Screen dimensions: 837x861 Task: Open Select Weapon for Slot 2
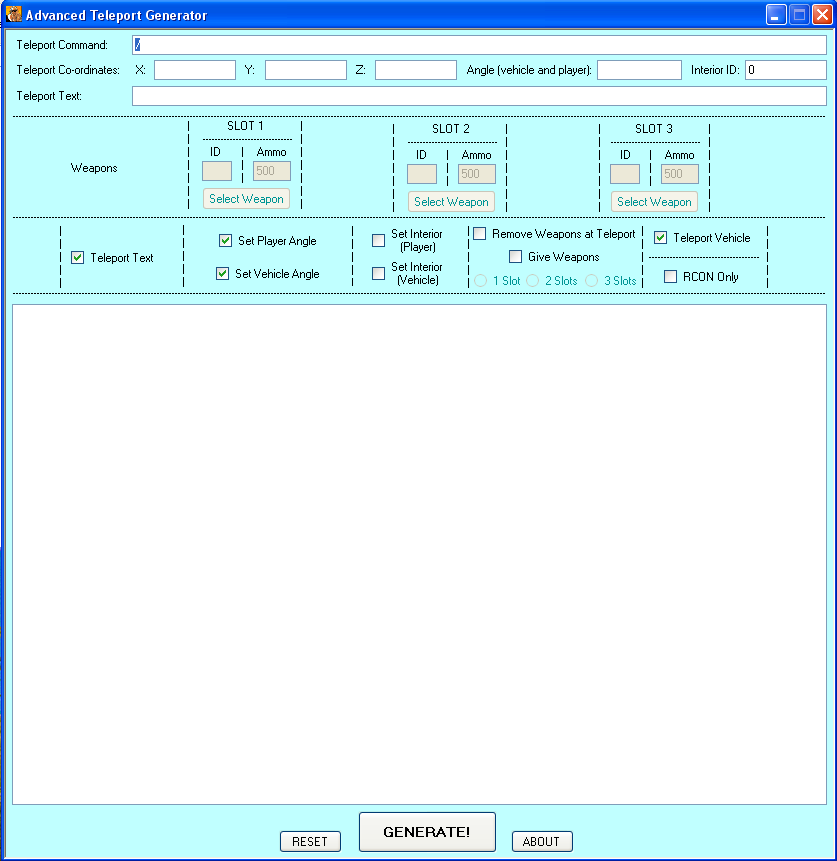(451, 202)
